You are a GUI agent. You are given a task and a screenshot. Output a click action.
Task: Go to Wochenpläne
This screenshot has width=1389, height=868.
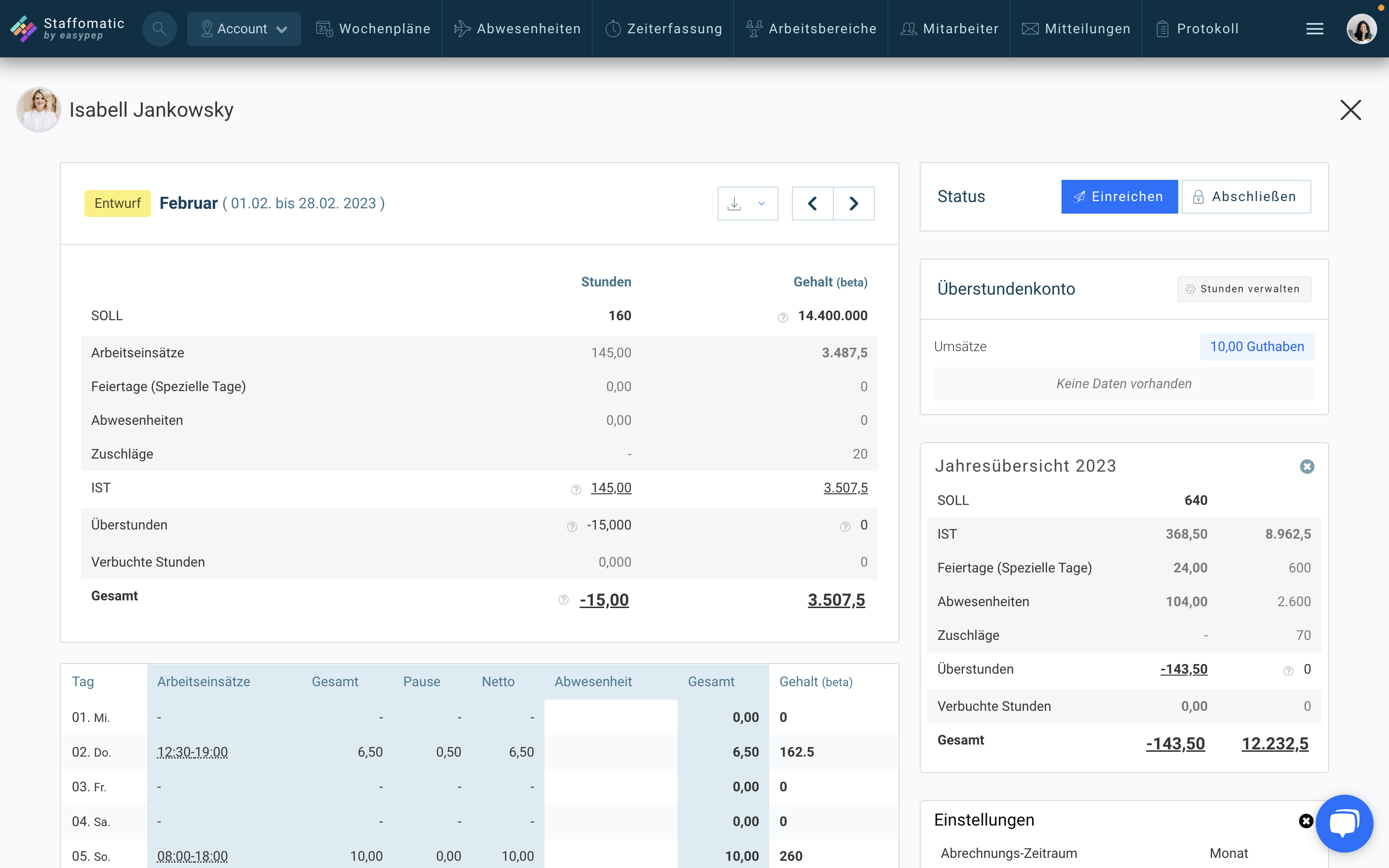coord(373,29)
